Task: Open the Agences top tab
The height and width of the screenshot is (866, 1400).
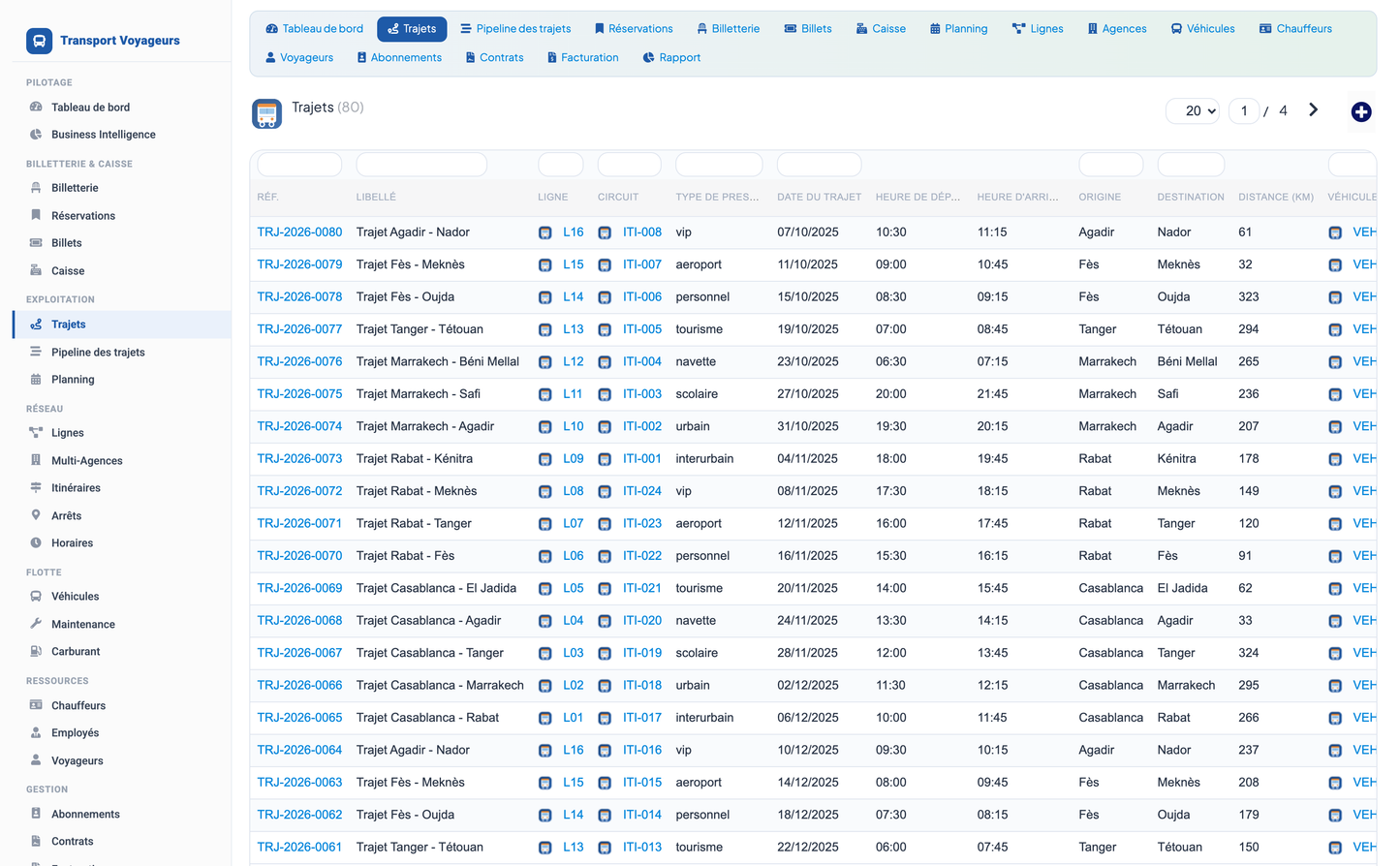Action: tap(1117, 29)
